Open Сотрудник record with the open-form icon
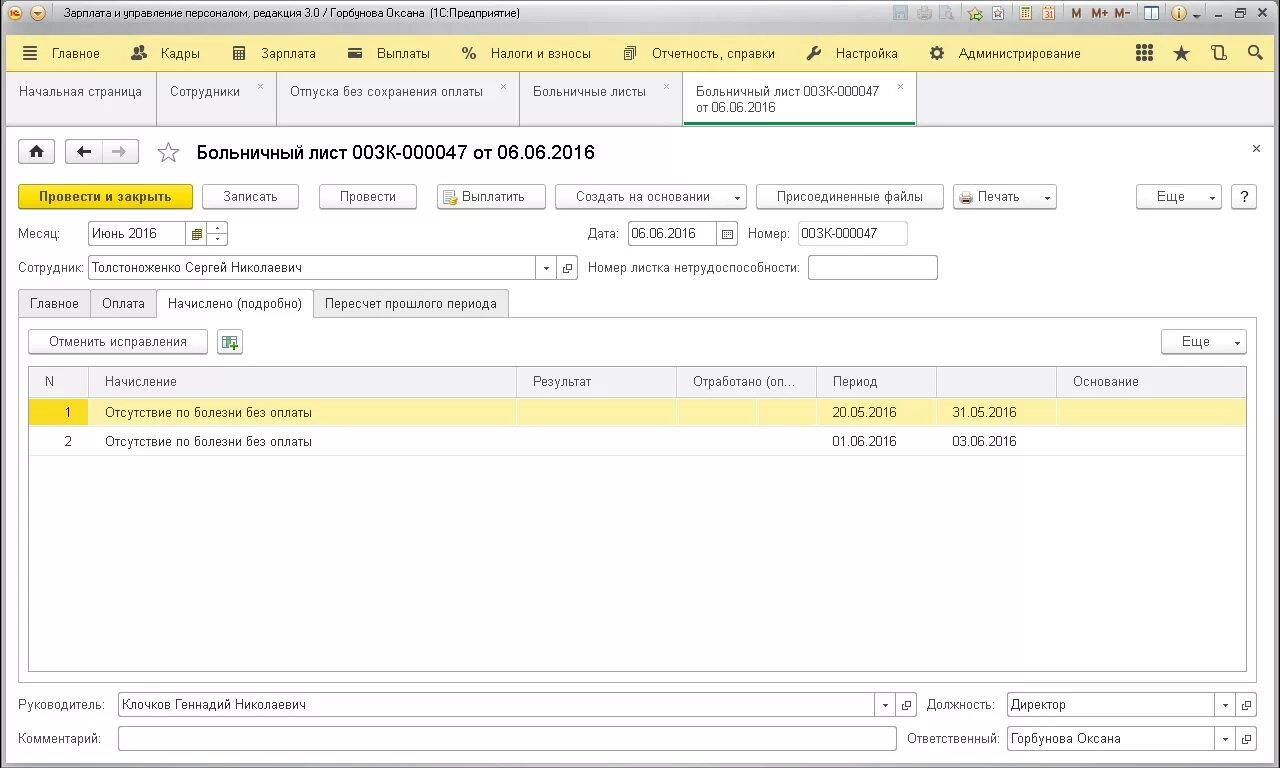The width and height of the screenshot is (1280, 768). coord(567,268)
